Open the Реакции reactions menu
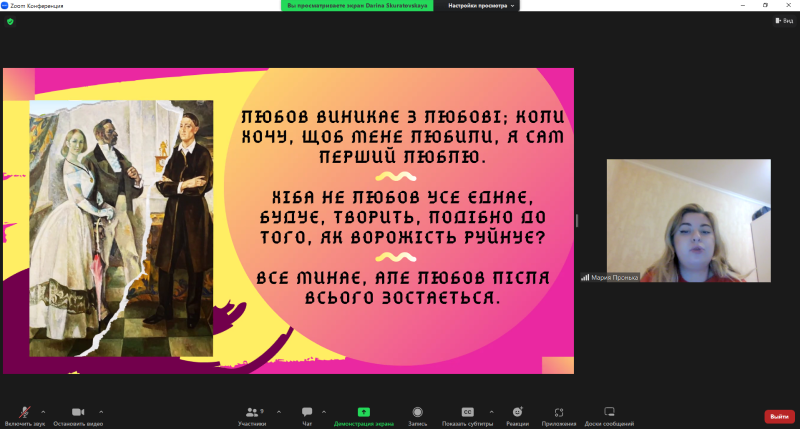800x429 pixels. click(x=517, y=415)
